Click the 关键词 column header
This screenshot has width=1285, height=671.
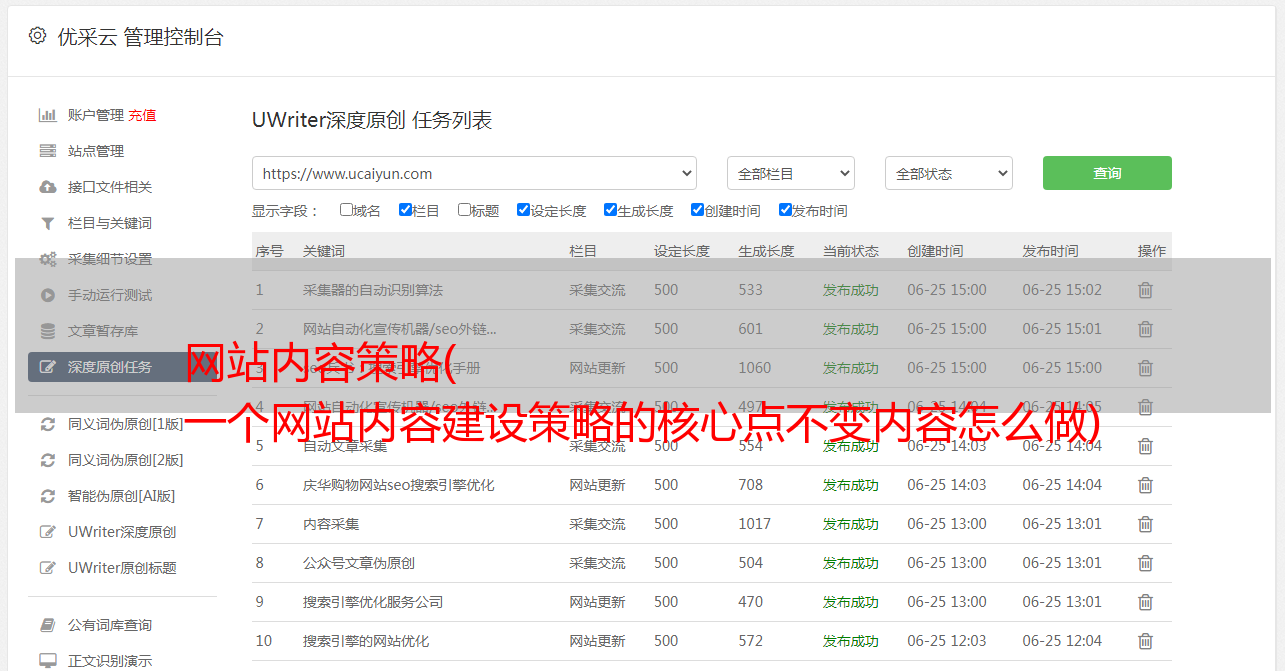pyautogui.click(x=324, y=251)
